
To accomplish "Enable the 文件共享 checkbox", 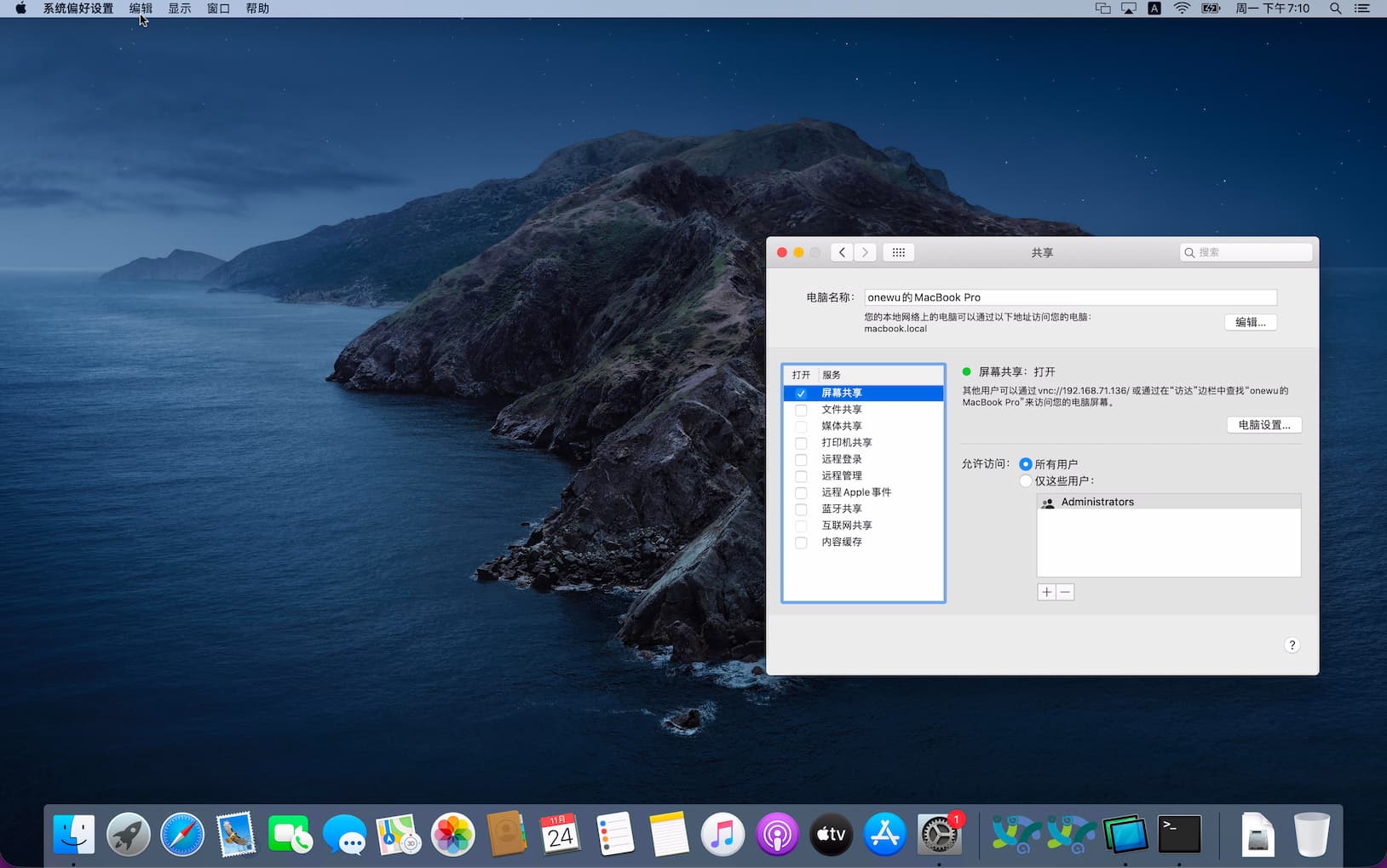I will point(801,410).
